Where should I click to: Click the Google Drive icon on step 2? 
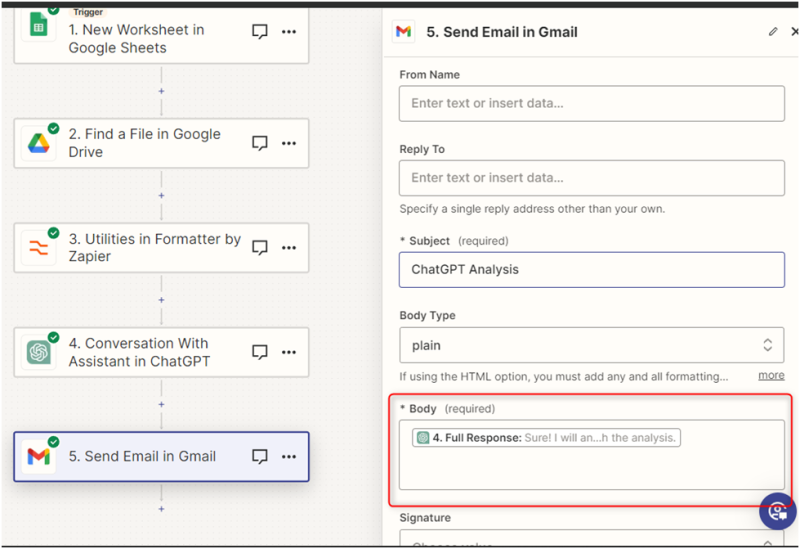[39, 144]
